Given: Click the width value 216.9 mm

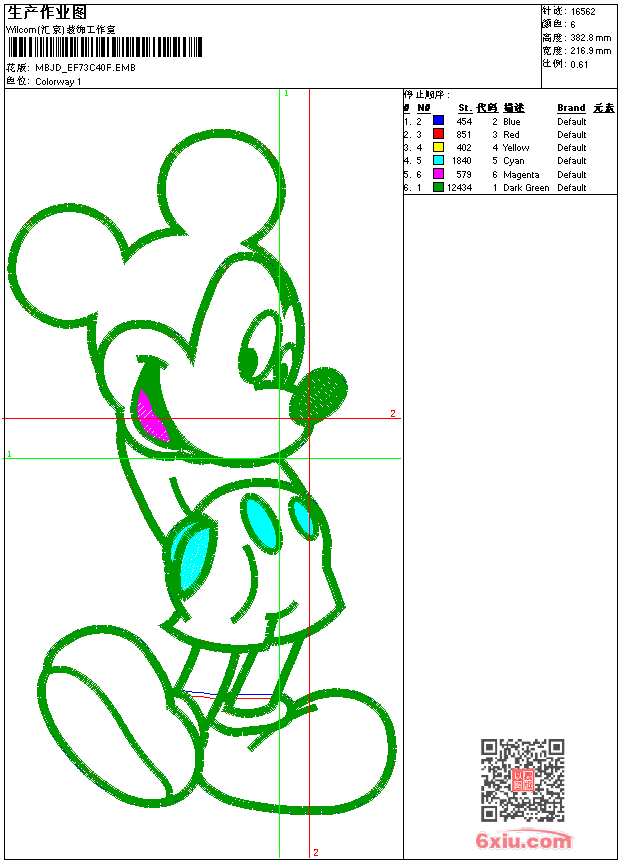Looking at the screenshot, I should 590,51.
